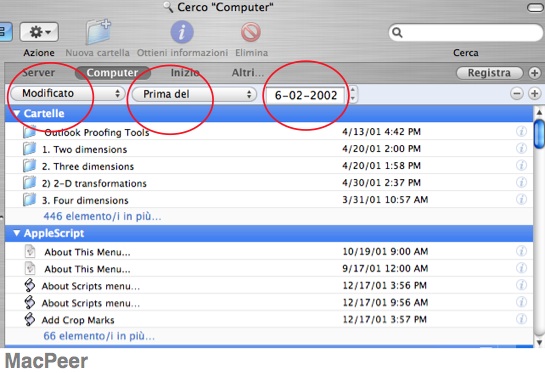Select the 3. Four dimensions folder

point(269,200)
